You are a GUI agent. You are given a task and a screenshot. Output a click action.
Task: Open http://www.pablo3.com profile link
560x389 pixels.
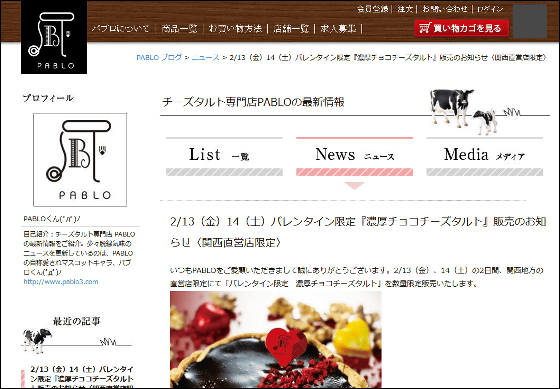coord(61,281)
